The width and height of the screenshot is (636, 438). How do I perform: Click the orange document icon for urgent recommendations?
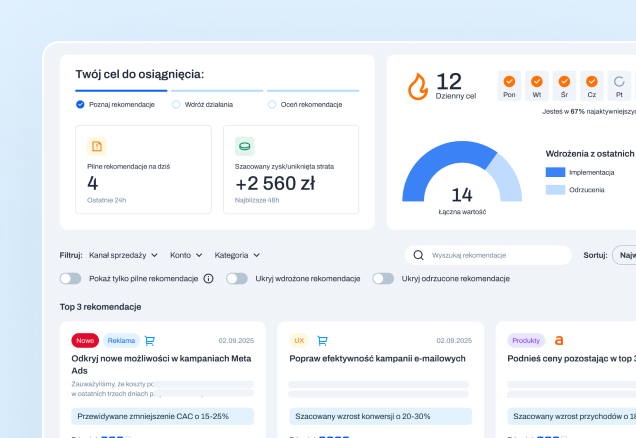[x=97, y=146]
